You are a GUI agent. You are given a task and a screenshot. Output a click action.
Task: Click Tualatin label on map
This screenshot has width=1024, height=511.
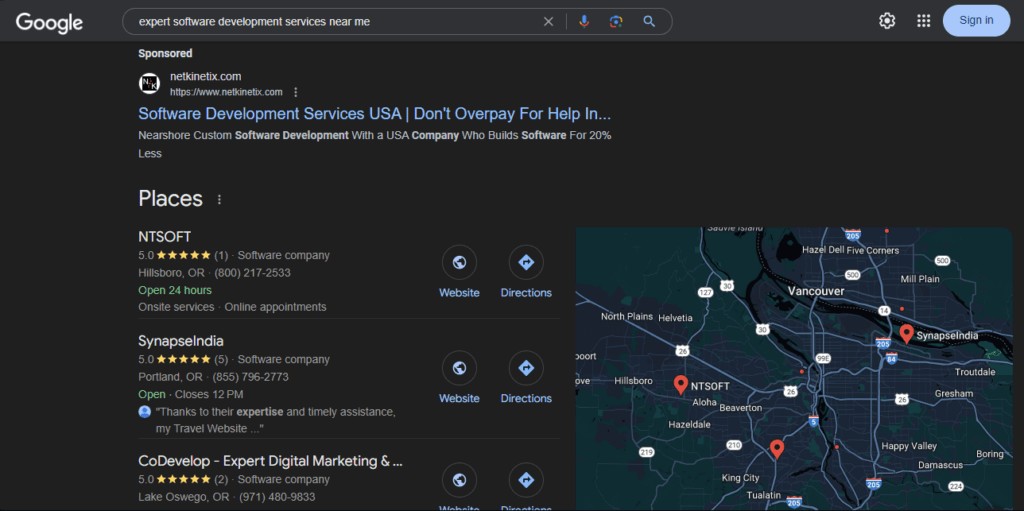(x=764, y=495)
